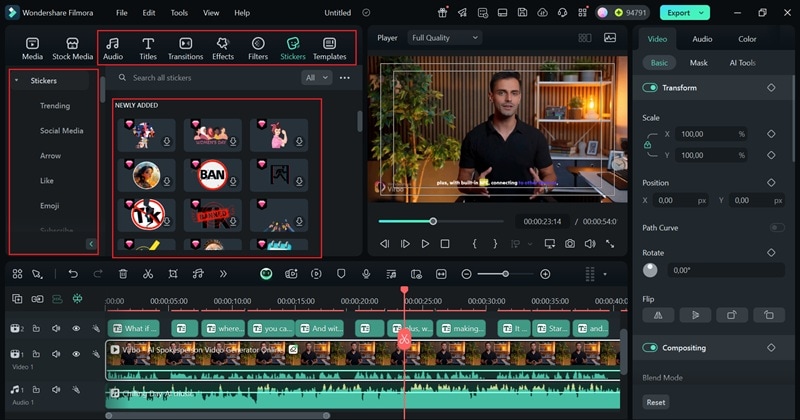The image size is (800, 420).
Task: Open the Stock Media panel
Action: [x=72, y=49]
